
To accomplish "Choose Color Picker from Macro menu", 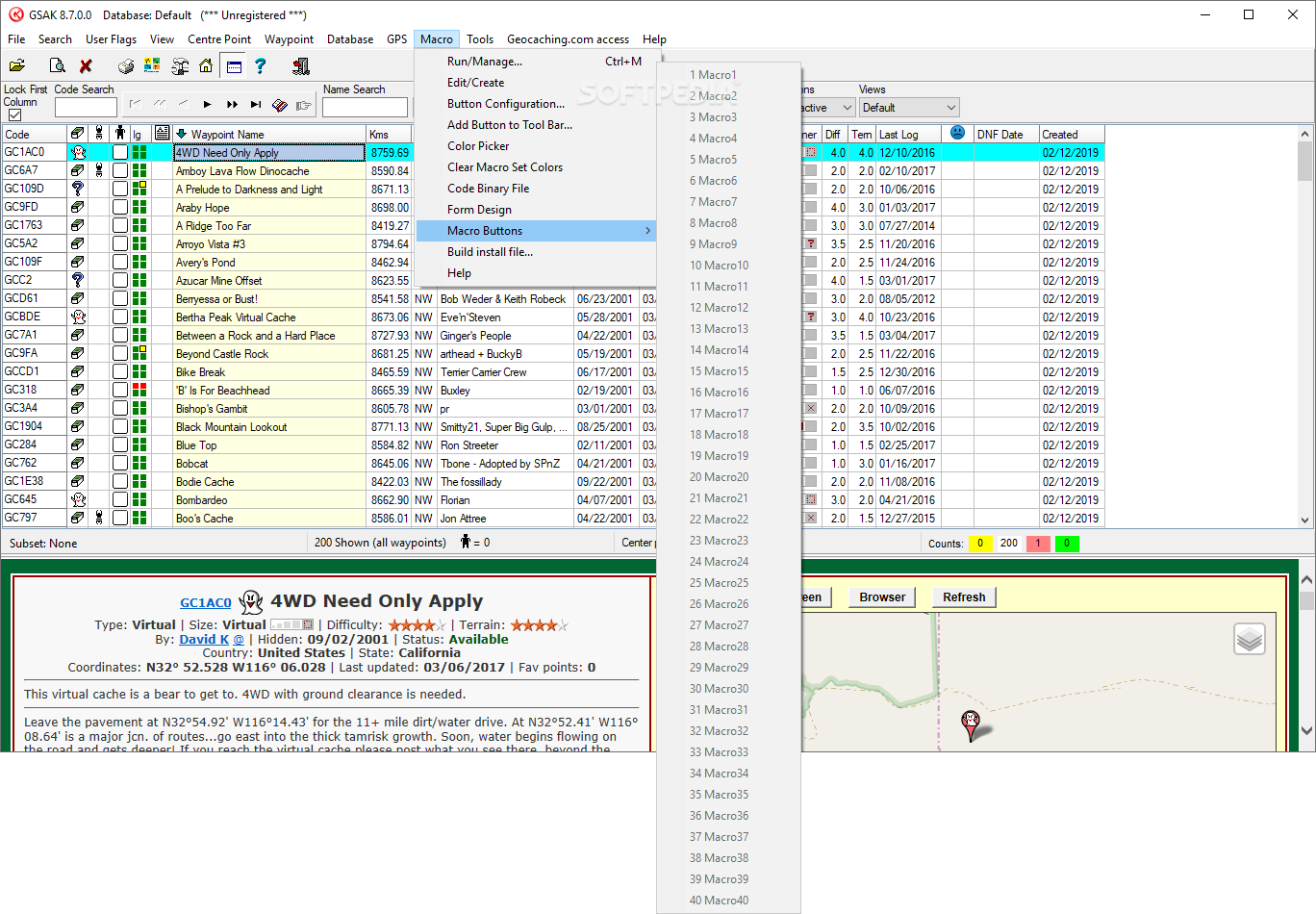I will [536, 146].
